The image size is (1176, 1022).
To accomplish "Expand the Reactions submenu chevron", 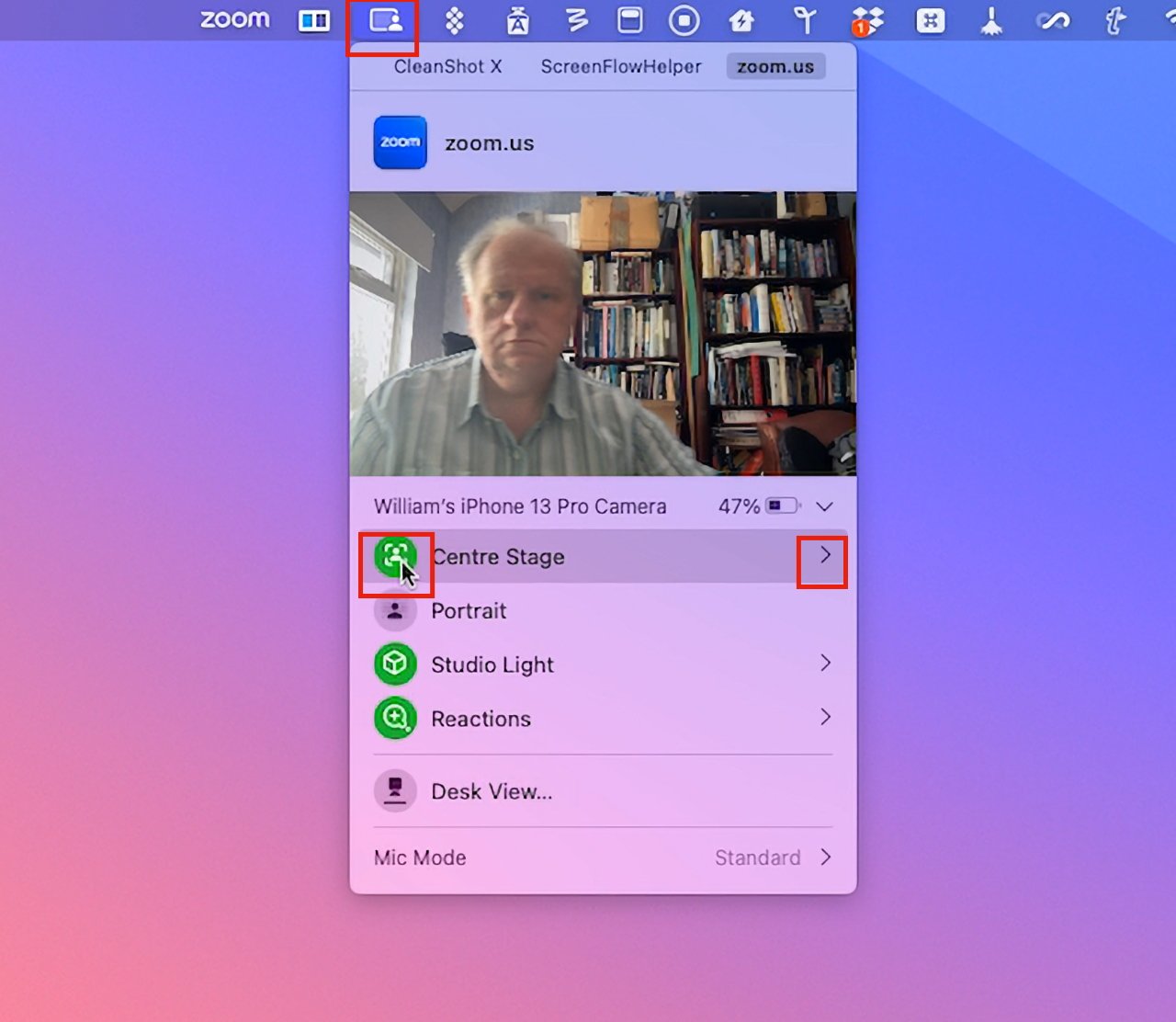I will click(x=825, y=718).
